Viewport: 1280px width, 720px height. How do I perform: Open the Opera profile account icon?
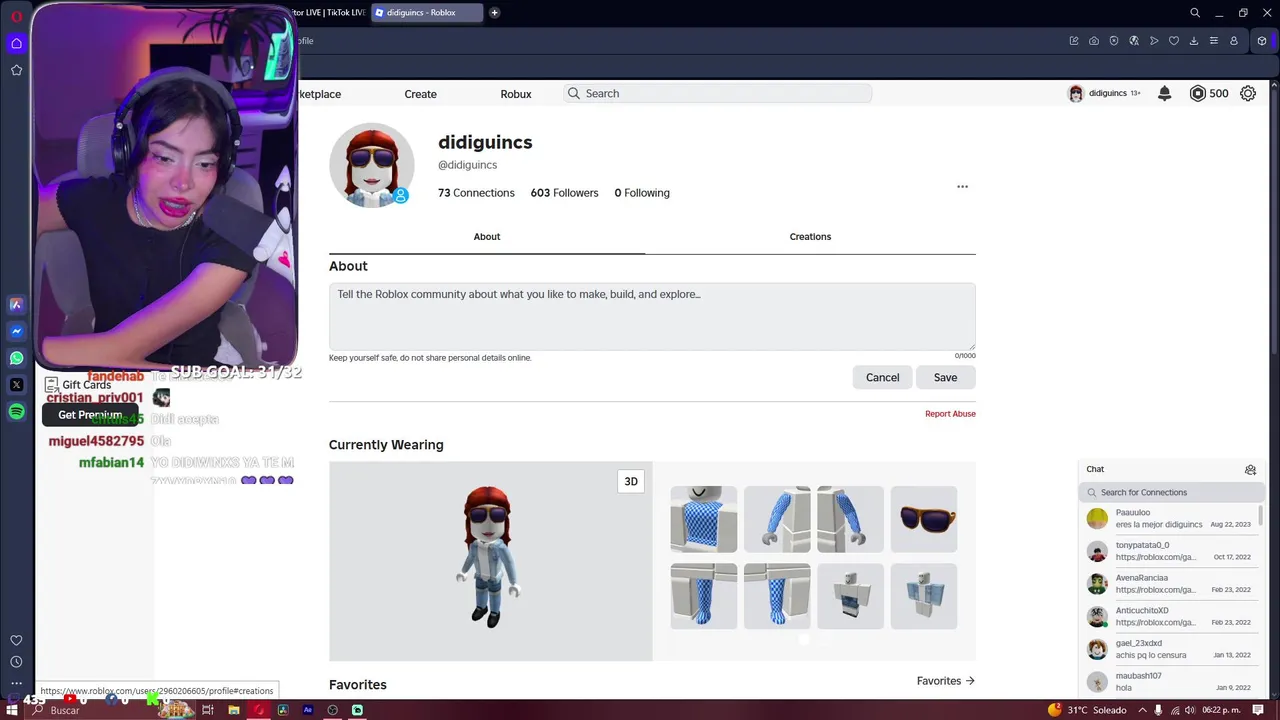[x=1234, y=41]
